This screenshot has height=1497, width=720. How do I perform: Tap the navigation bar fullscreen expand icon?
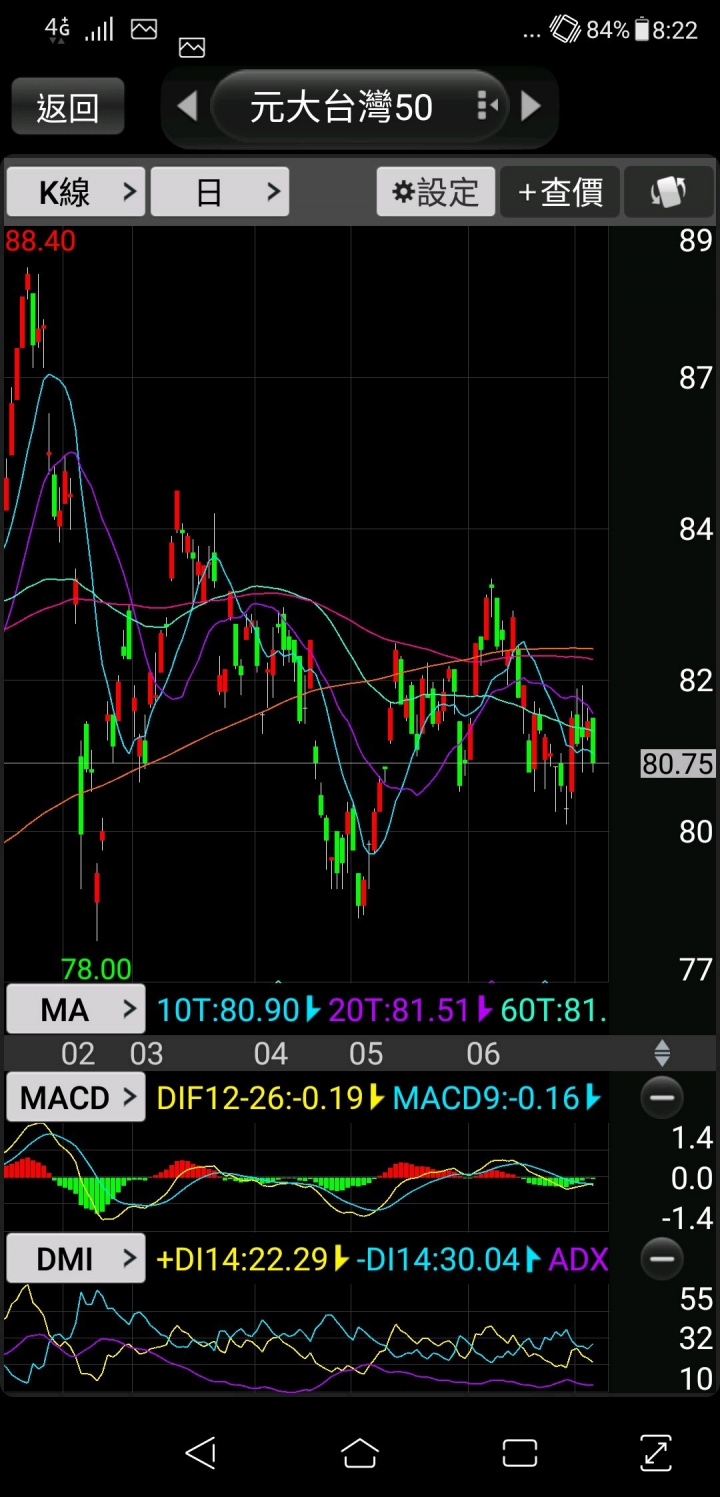655,1452
